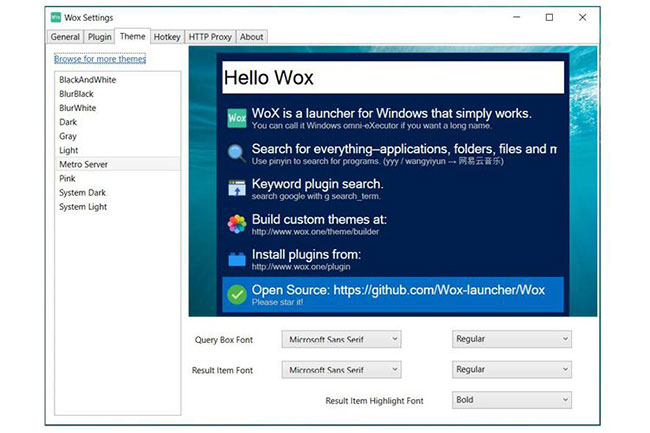Click the Hello Wox query box

tap(393, 77)
